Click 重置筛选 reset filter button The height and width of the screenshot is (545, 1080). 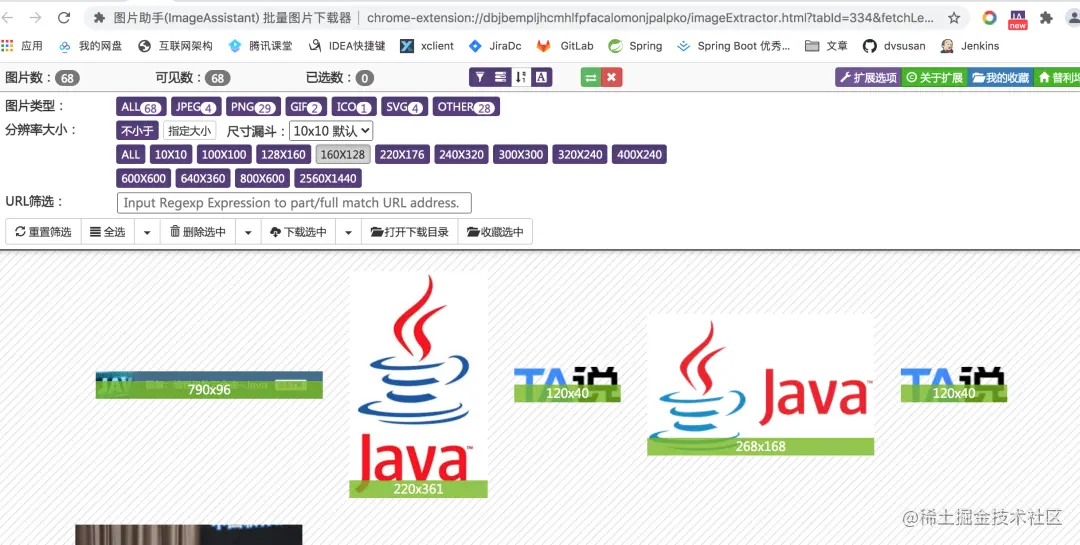pos(43,232)
